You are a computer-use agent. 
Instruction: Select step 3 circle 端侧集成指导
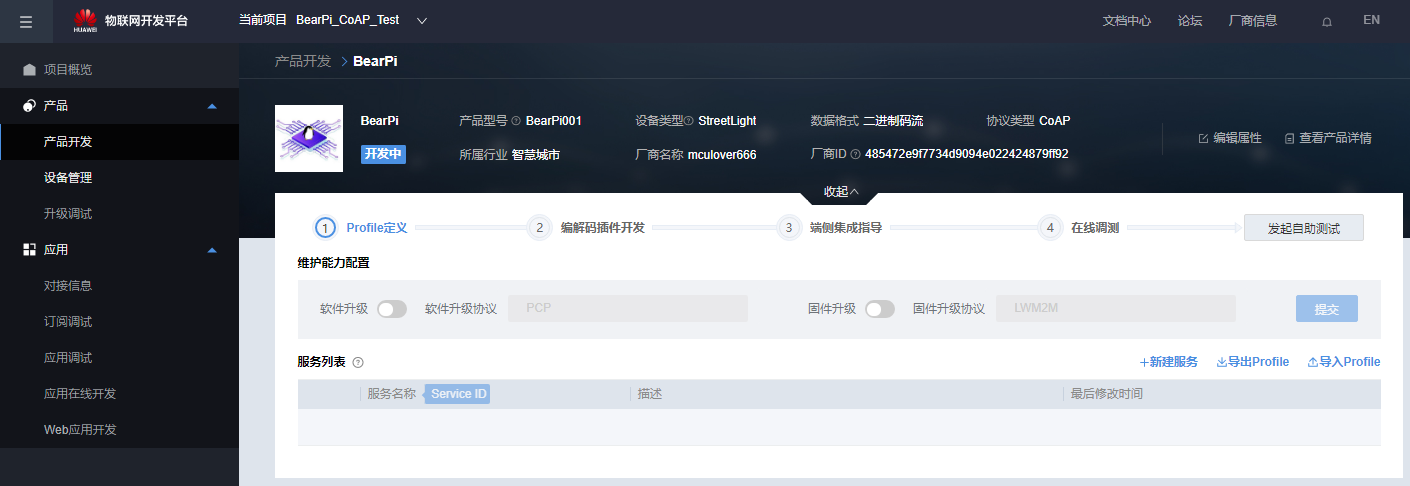tap(788, 228)
